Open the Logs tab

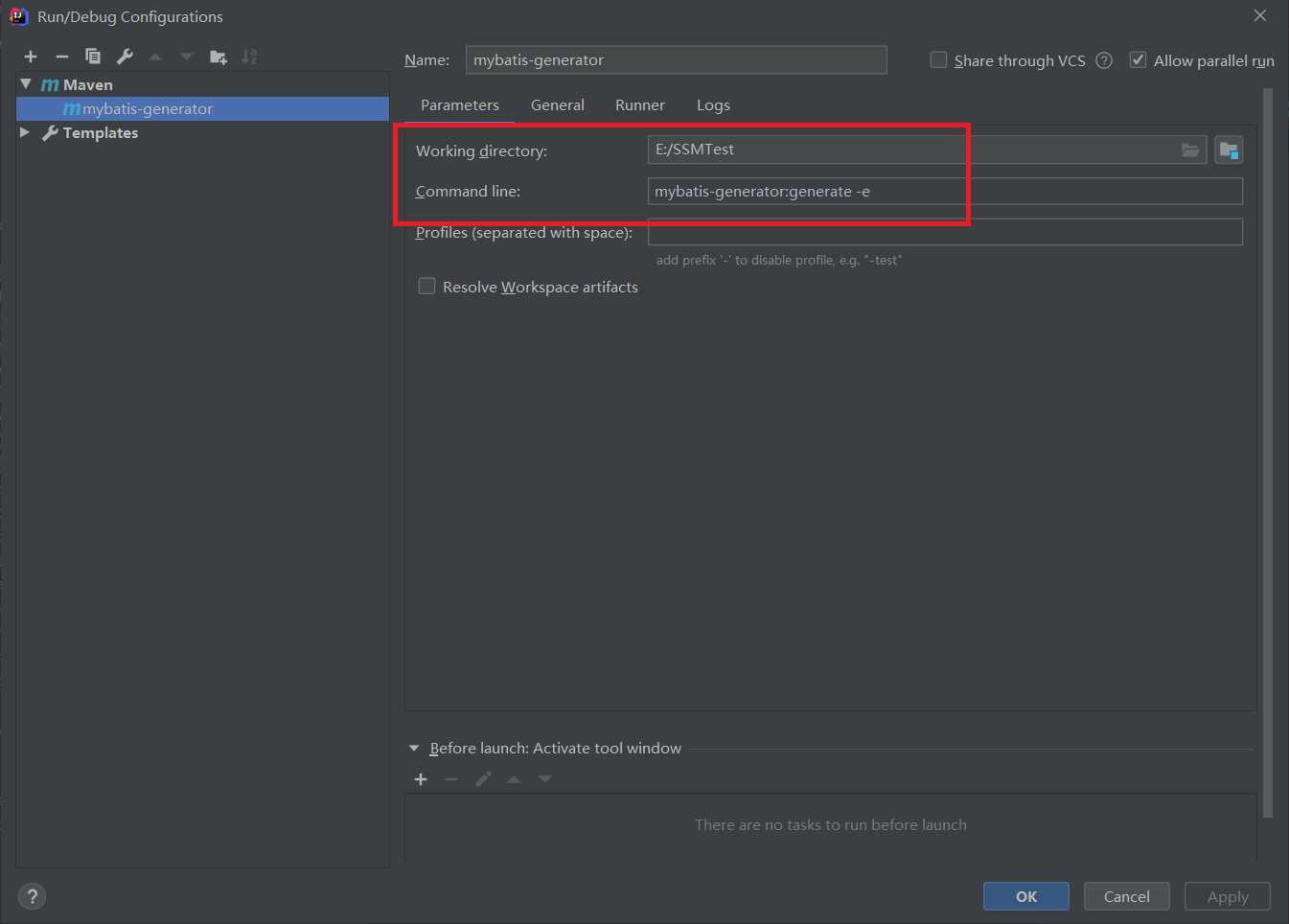713,105
